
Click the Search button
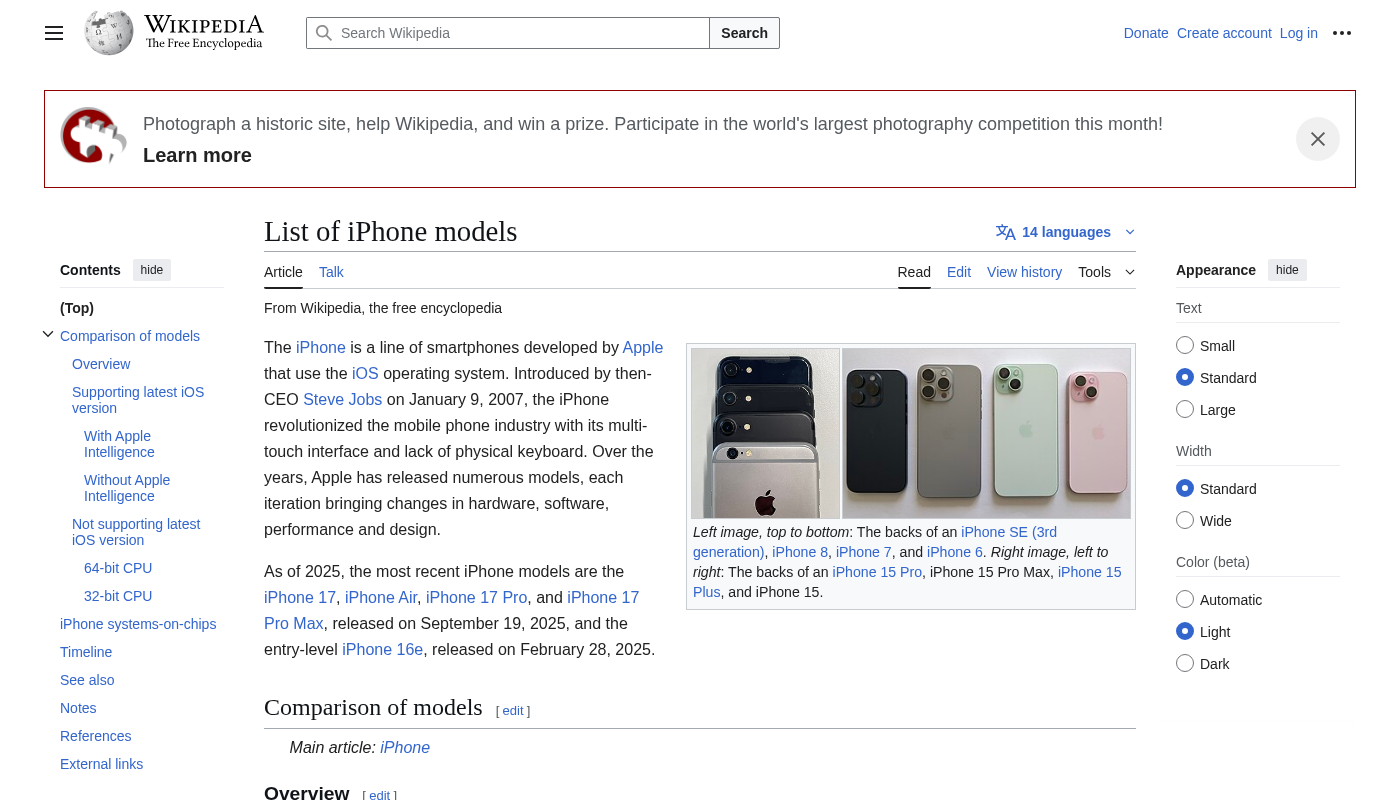tap(744, 33)
